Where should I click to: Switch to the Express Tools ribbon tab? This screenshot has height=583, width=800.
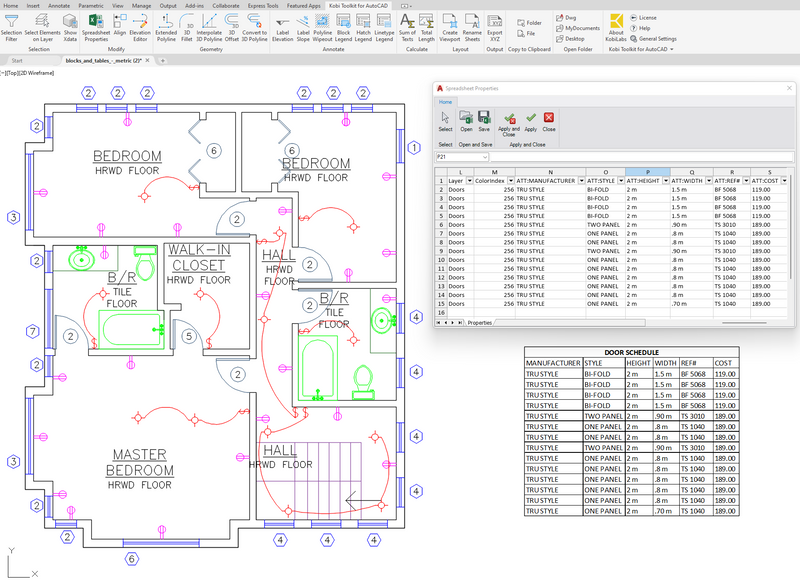pyautogui.click(x=262, y=7)
